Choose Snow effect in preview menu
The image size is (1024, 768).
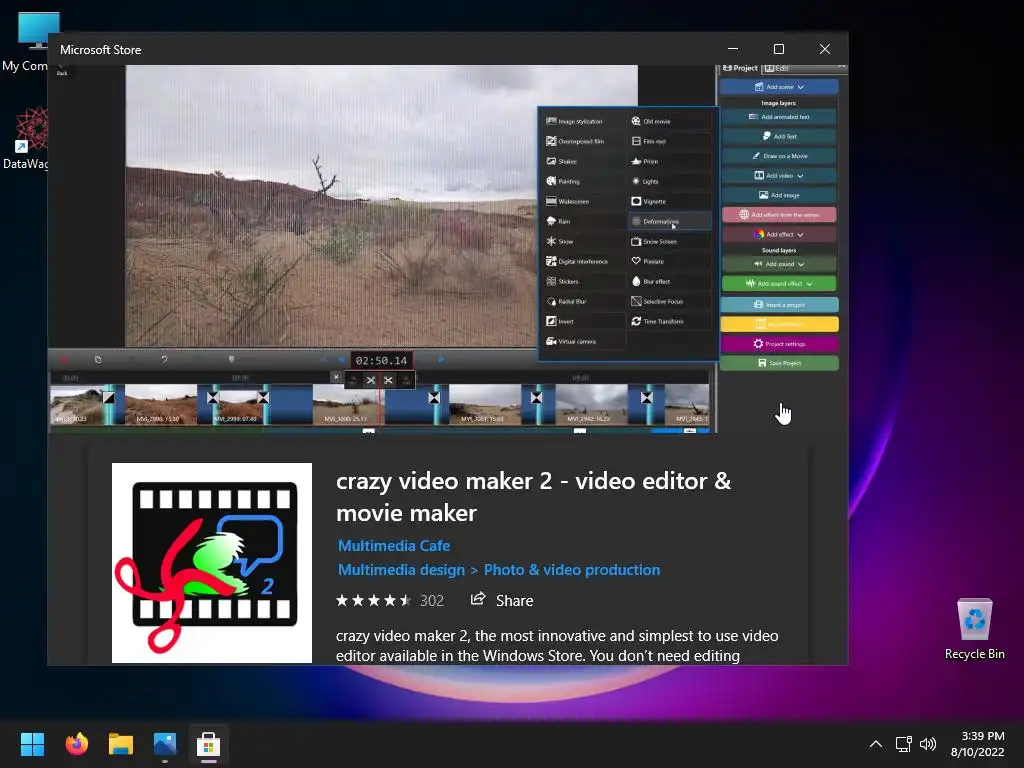pos(583,242)
